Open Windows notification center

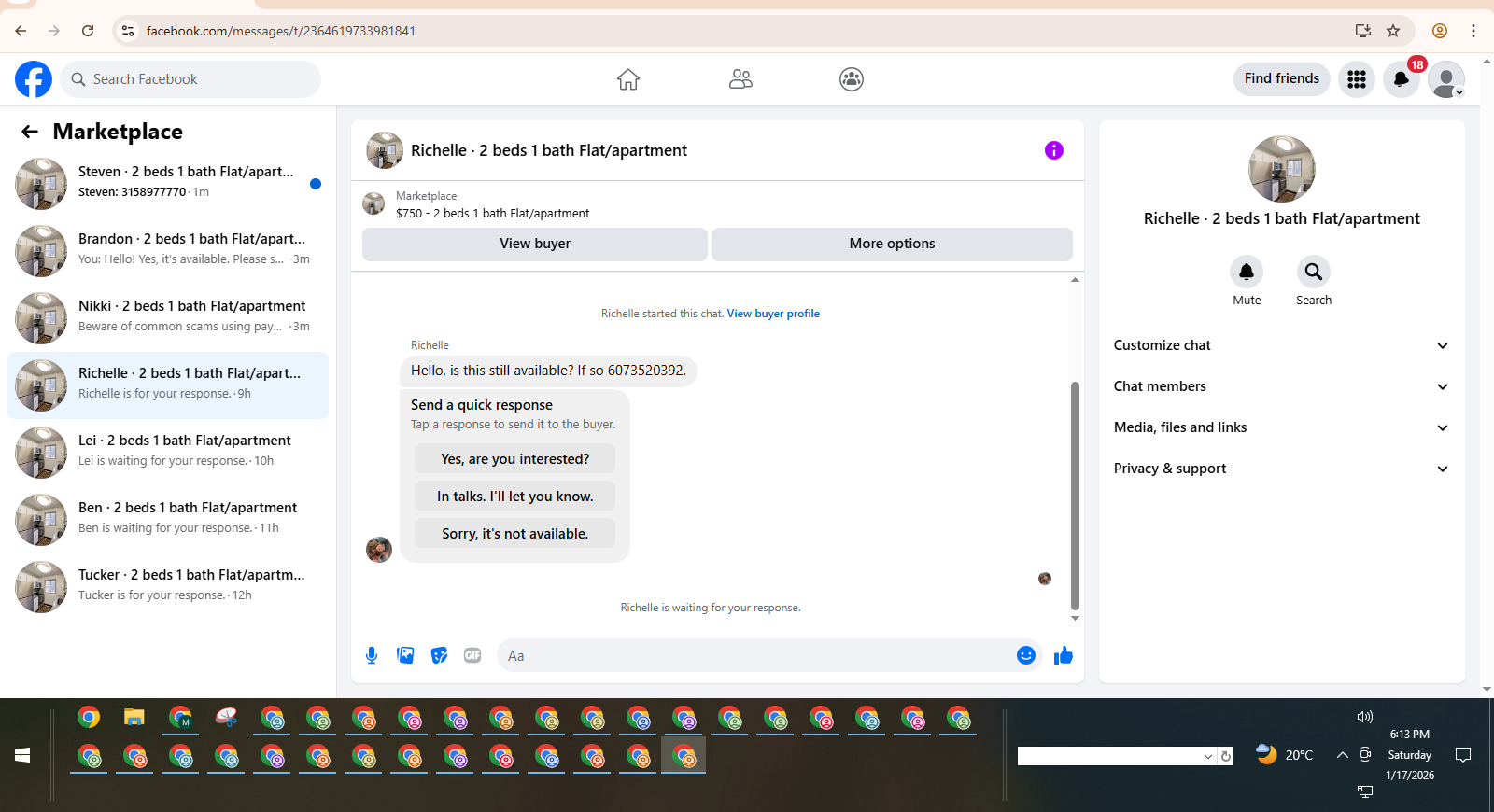1463,755
